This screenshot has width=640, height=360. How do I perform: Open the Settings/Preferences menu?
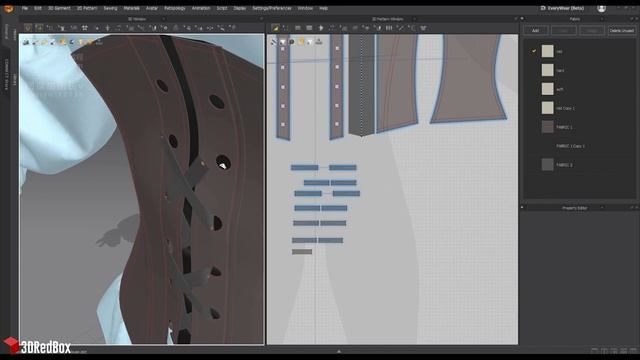[272, 8]
